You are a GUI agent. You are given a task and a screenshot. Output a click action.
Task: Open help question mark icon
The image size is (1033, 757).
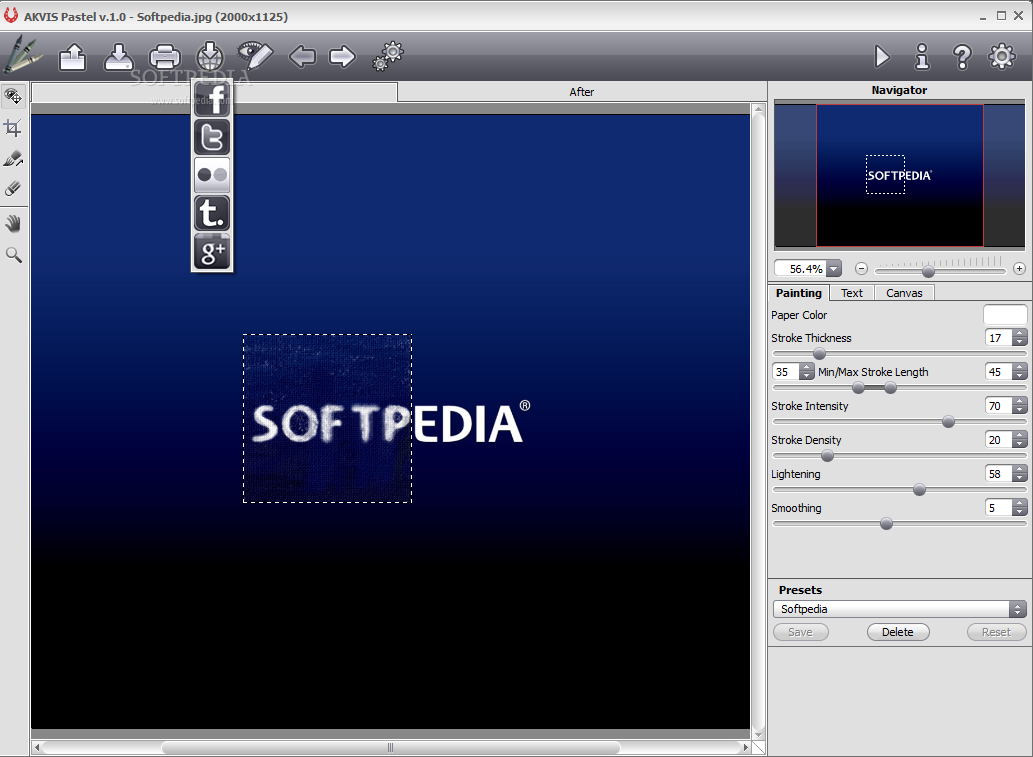(x=962, y=57)
